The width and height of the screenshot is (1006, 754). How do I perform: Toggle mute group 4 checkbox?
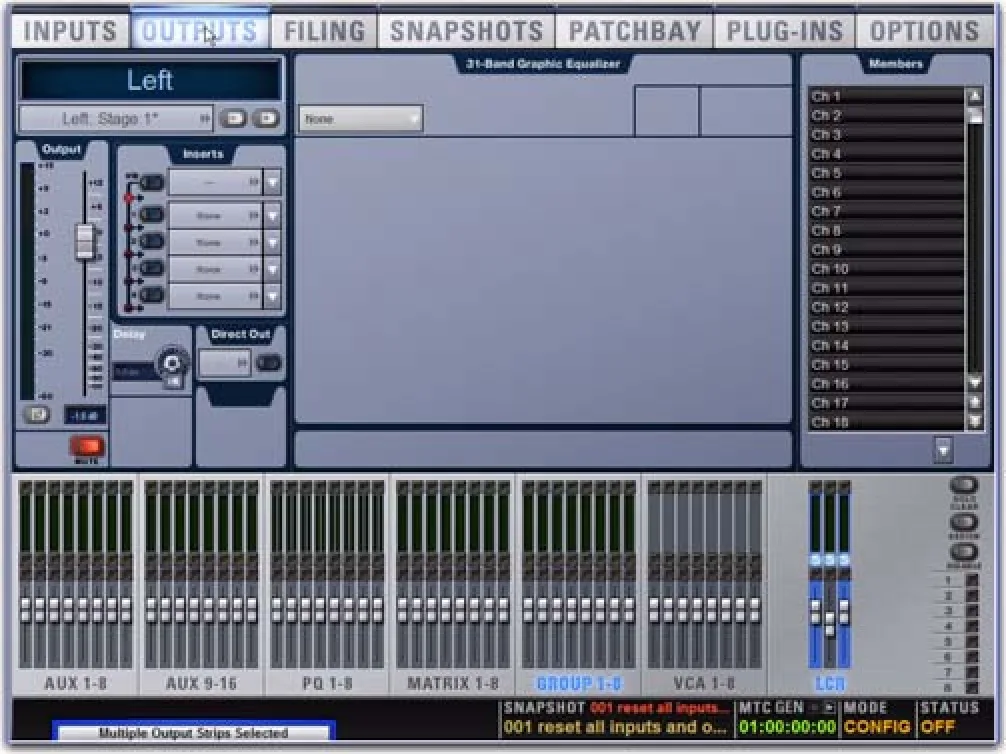(972, 626)
